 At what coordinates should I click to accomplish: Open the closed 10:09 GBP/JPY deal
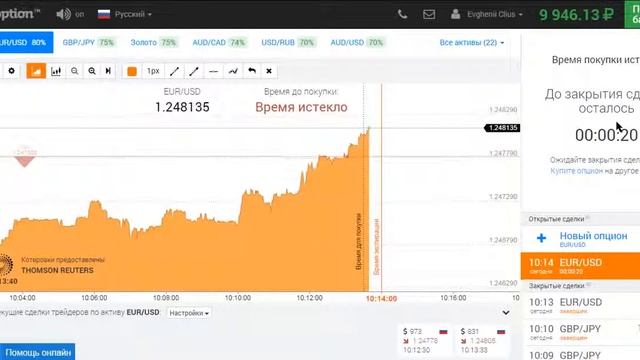point(580,353)
